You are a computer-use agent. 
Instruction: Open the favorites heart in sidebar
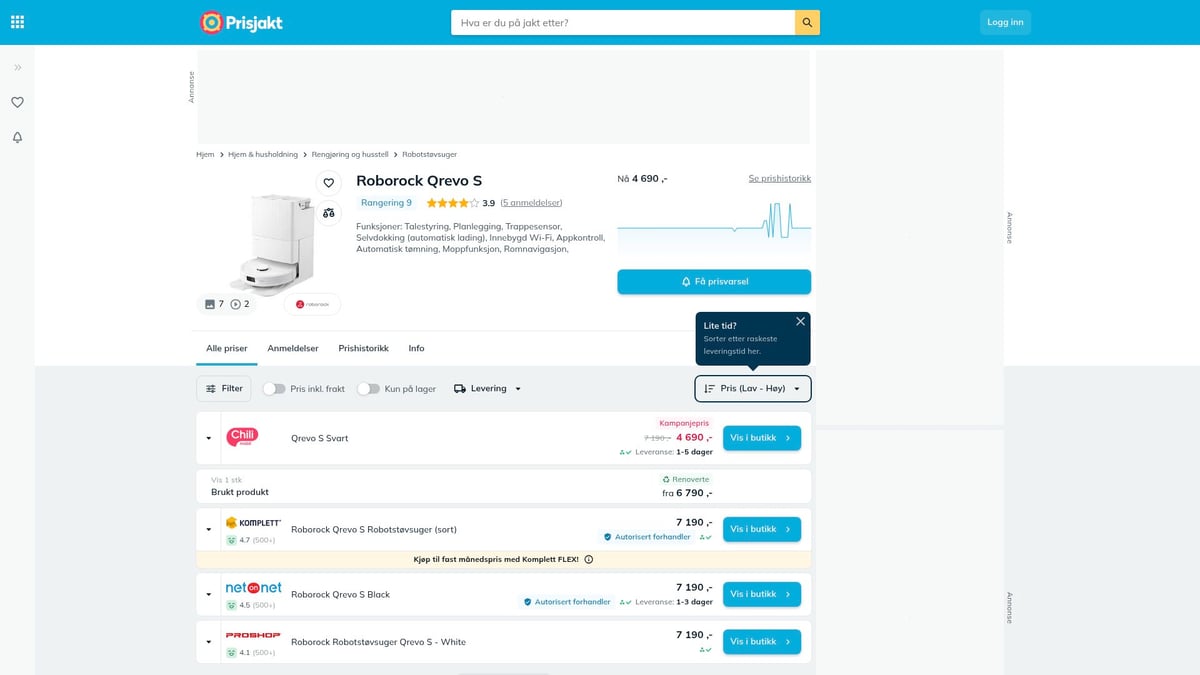tap(17, 102)
